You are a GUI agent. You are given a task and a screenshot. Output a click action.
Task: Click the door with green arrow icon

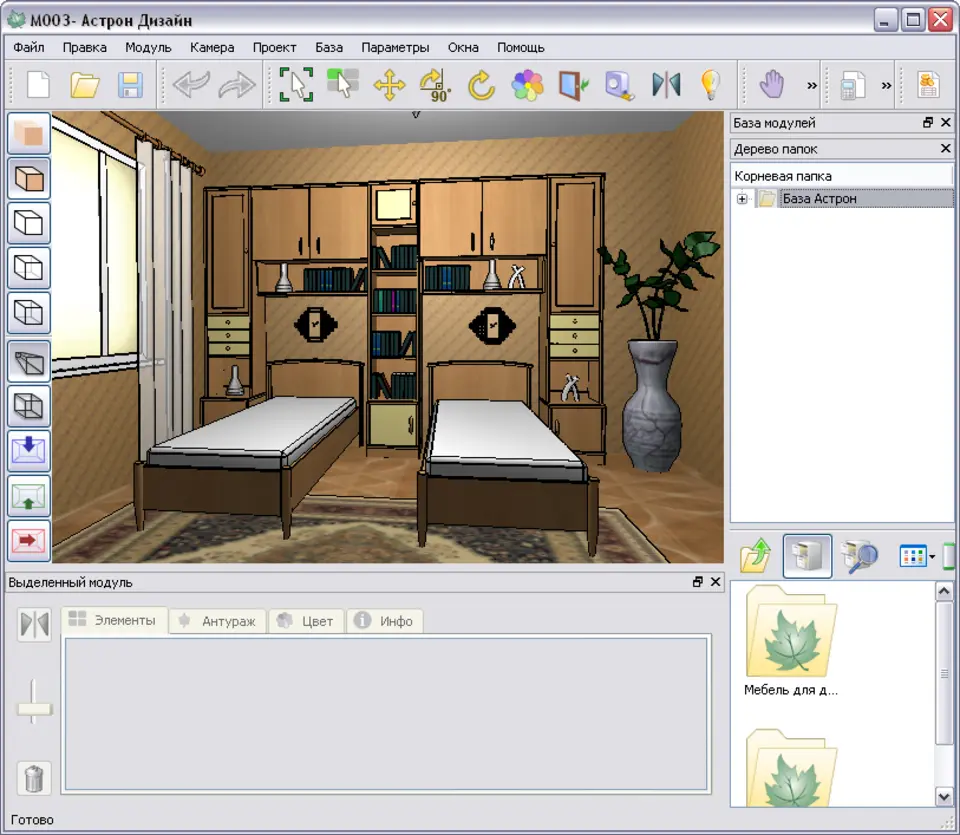click(x=574, y=84)
